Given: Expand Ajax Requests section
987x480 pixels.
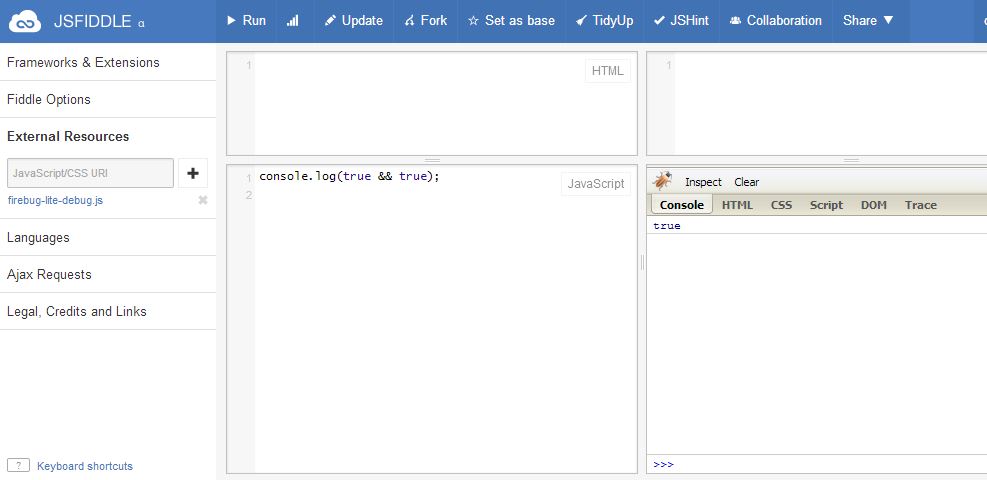Looking at the screenshot, I should pyautogui.click(x=108, y=274).
